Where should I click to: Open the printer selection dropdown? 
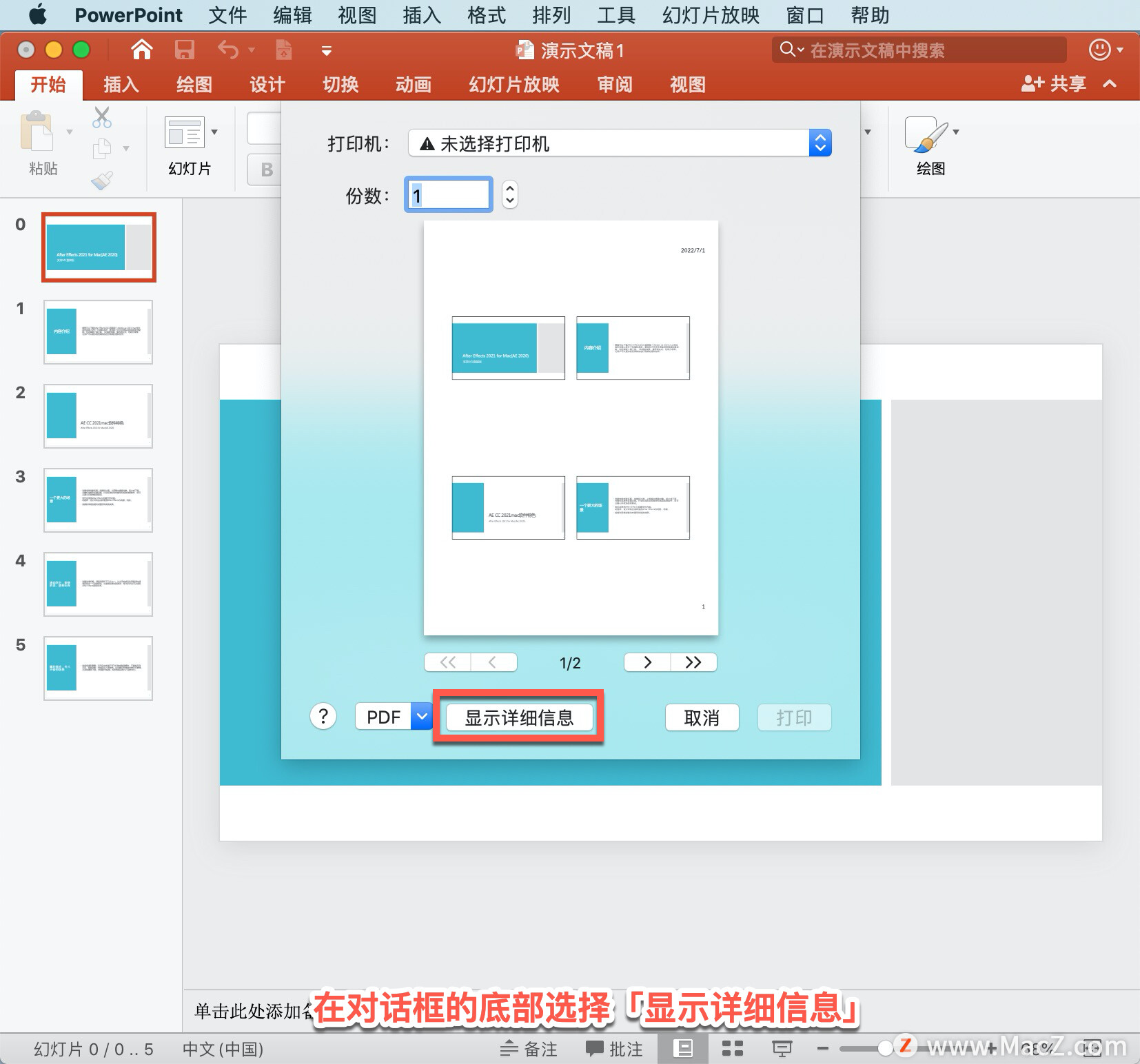click(620, 143)
